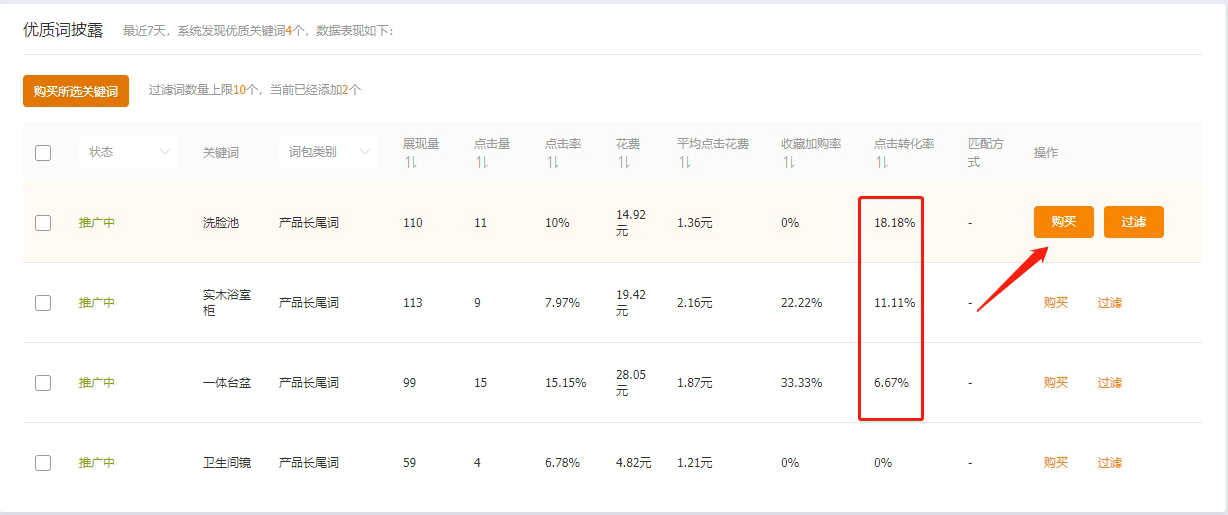This screenshot has height=515, width=1228.
Task: Click 购买 link for 实木浴室柜
Action: pyautogui.click(x=1056, y=303)
